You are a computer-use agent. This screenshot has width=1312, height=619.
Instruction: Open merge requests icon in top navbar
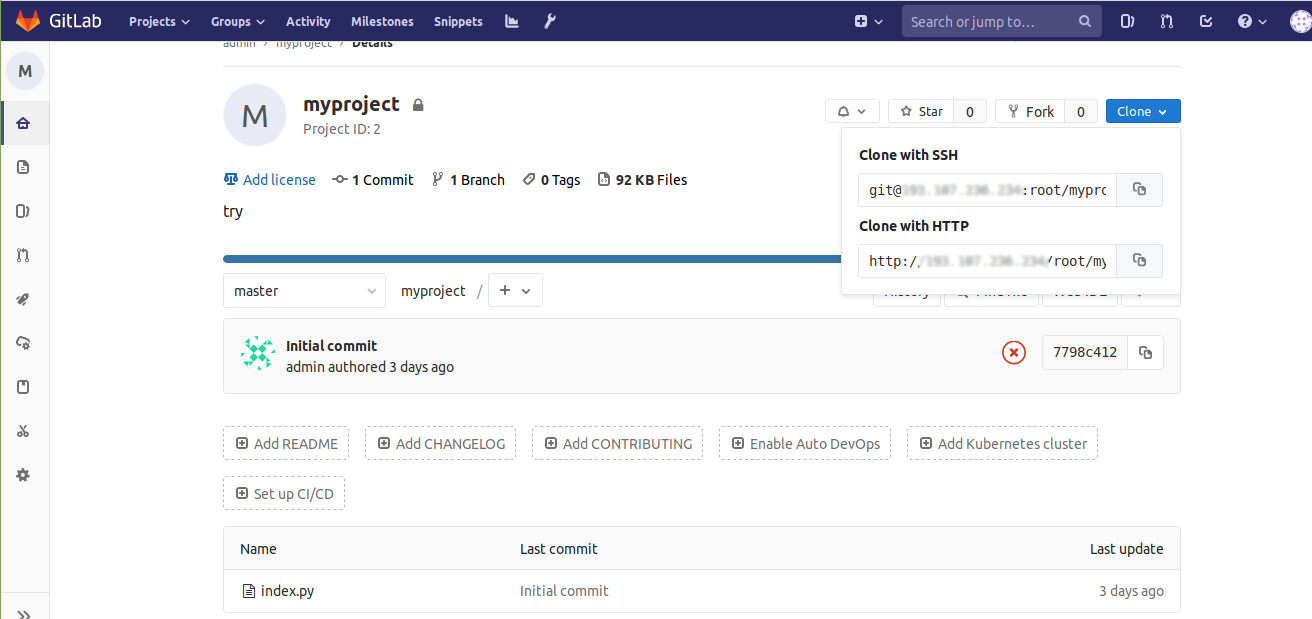[x=1166, y=21]
